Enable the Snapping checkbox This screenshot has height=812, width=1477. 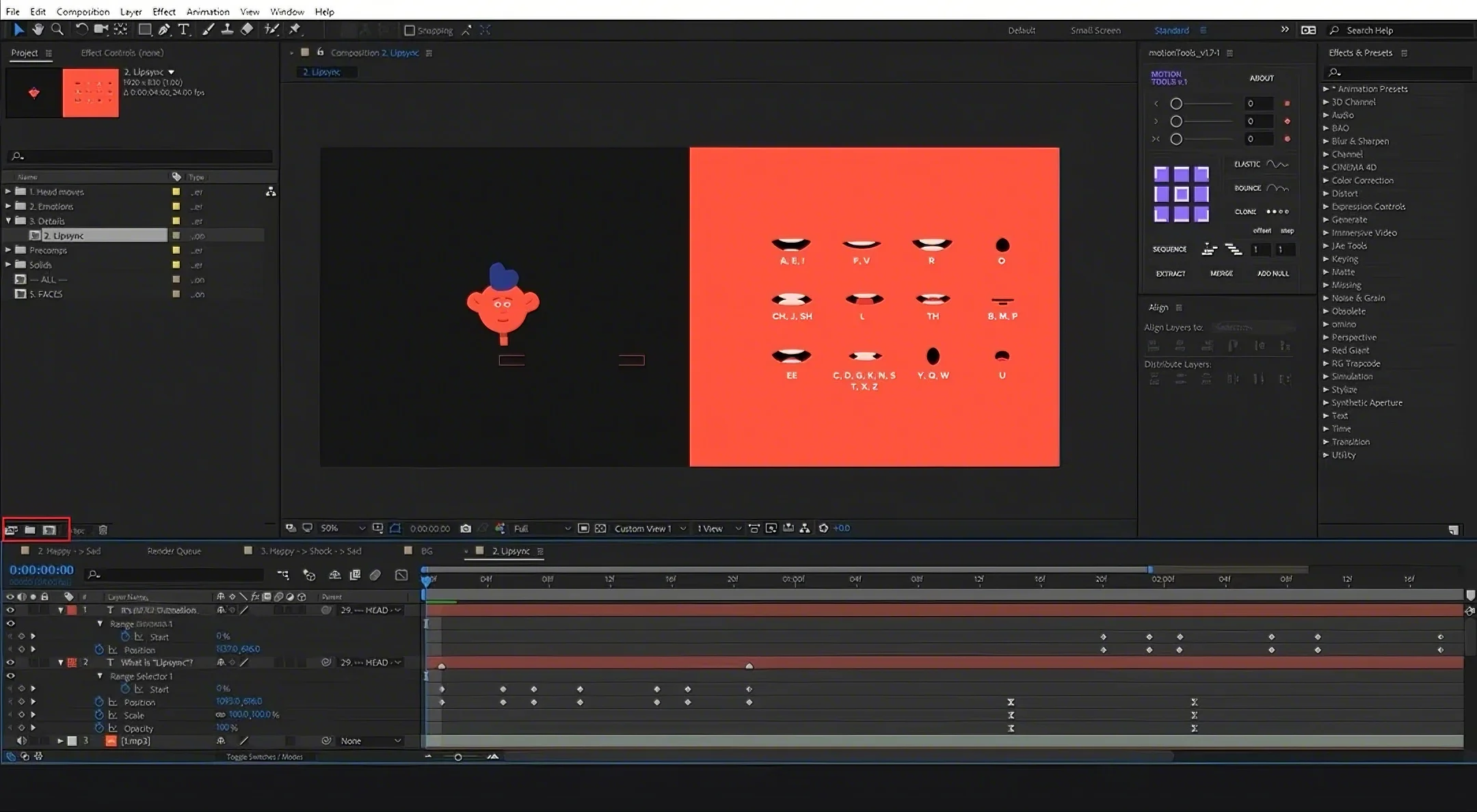click(x=410, y=31)
